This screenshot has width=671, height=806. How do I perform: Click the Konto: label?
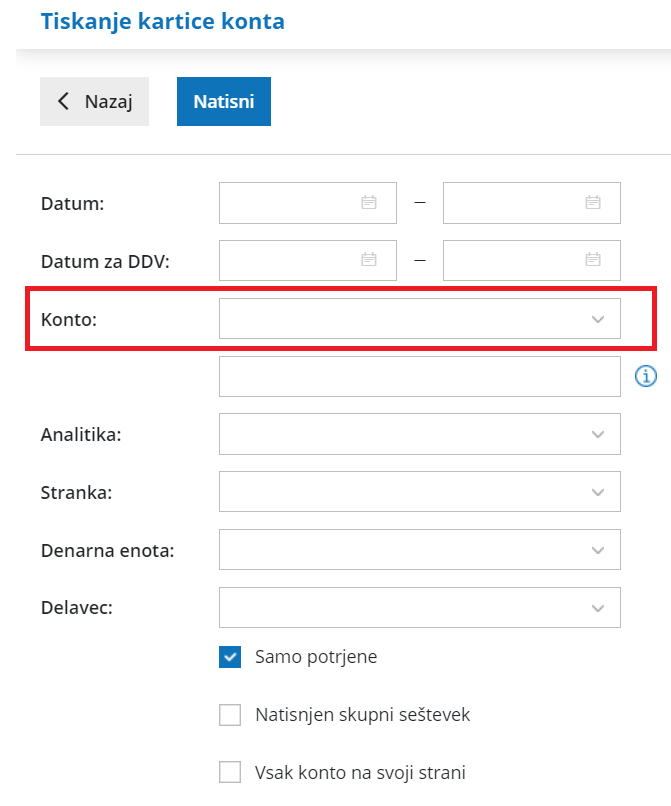[x=69, y=320]
